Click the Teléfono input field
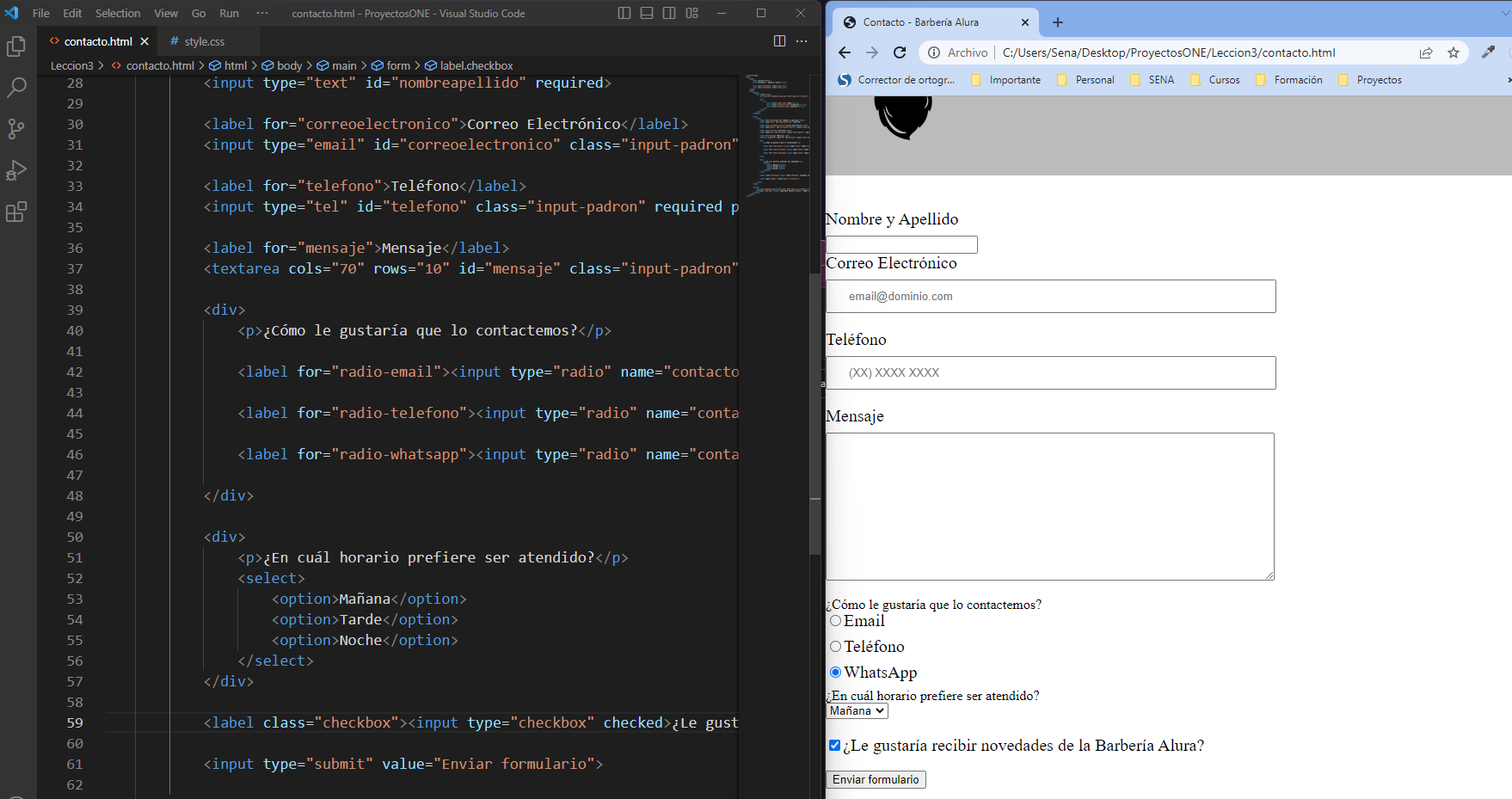The height and width of the screenshot is (799, 1512). click(x=1051, y=373)
